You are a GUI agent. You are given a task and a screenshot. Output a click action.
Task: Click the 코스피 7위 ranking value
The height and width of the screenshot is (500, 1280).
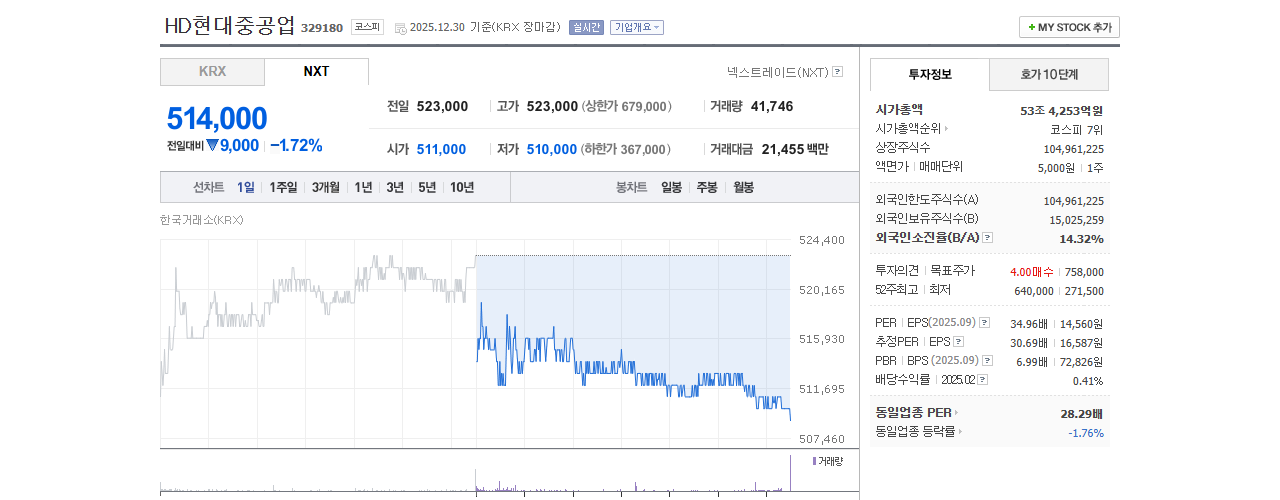(x=1077, y=129)
